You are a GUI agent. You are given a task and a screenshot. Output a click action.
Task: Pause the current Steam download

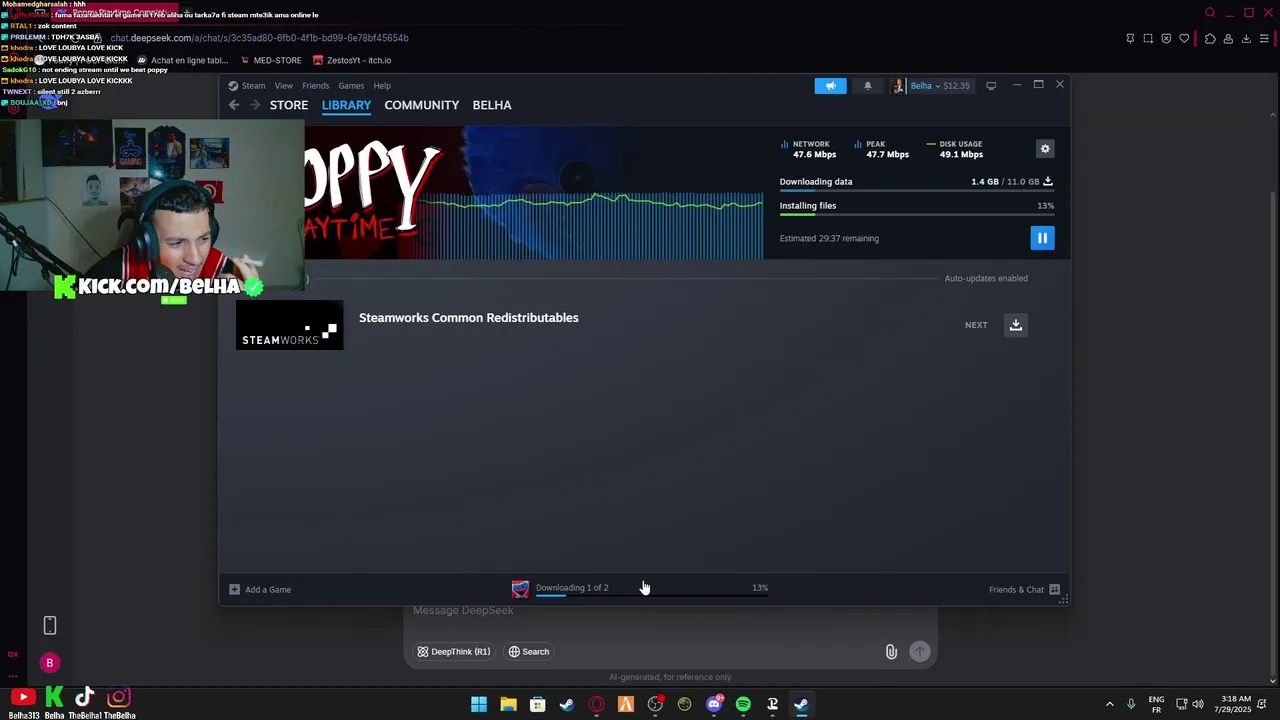coord(1042,238)
